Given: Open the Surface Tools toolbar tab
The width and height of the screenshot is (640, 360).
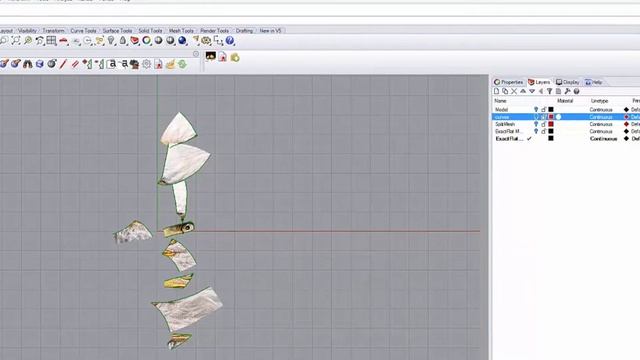Looking at the screenshot, I should point(117,31).
